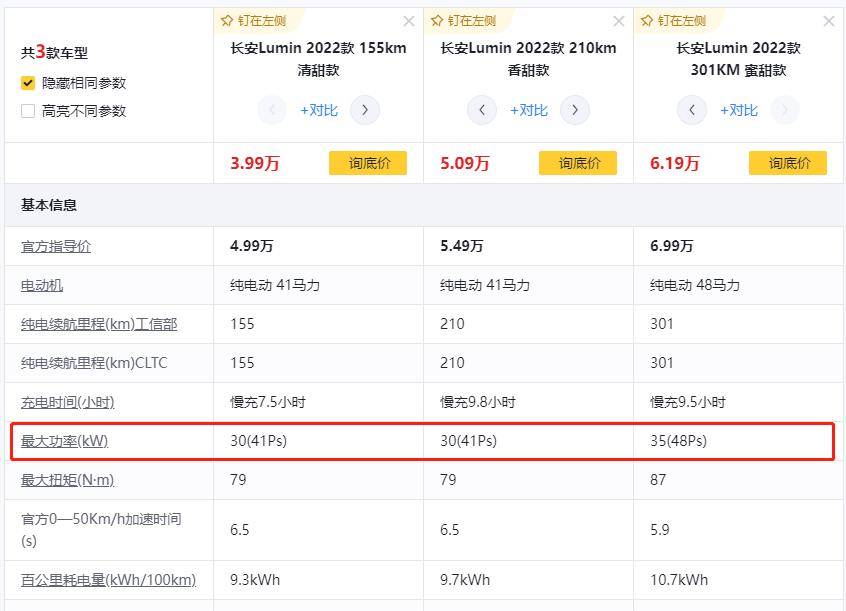Click the 87 max torque cell
Image resolution: width=846 pixels, height=611 pixels.
658,480
